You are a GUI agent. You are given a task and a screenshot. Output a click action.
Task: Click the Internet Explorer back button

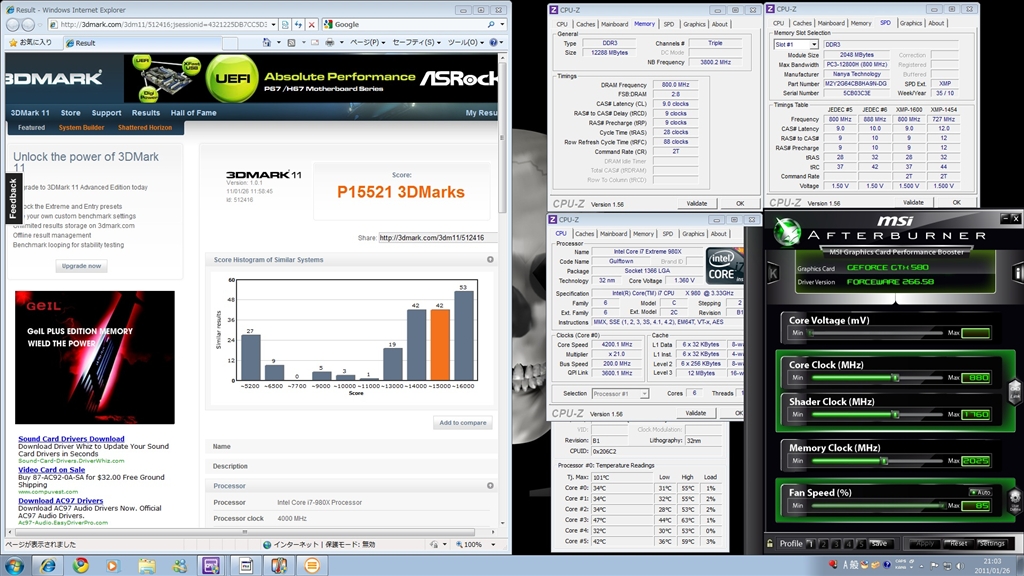12,25
